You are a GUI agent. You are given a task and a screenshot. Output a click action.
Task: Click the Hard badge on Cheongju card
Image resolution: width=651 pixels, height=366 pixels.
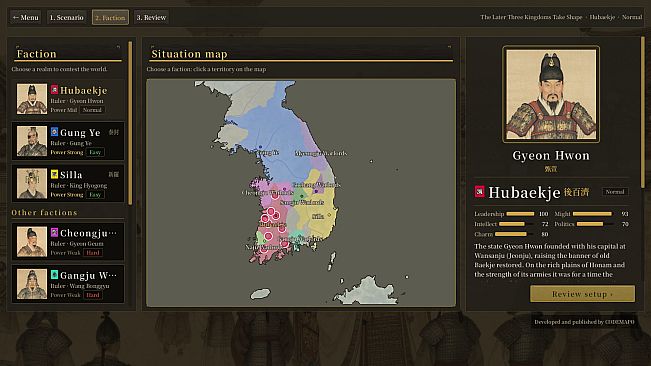click(93, 253)
